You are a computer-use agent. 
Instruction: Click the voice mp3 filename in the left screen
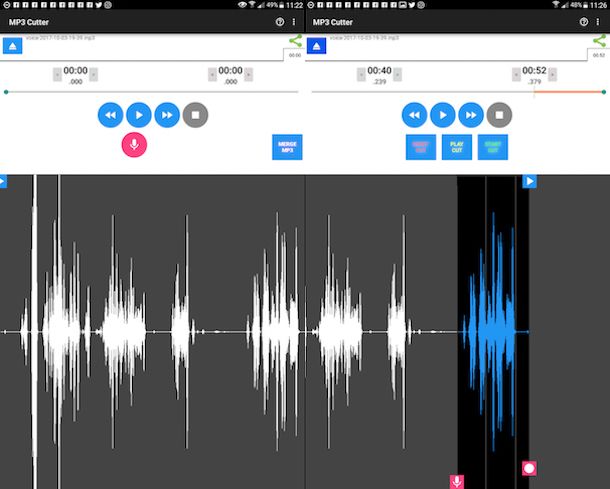tap(61, 38)
